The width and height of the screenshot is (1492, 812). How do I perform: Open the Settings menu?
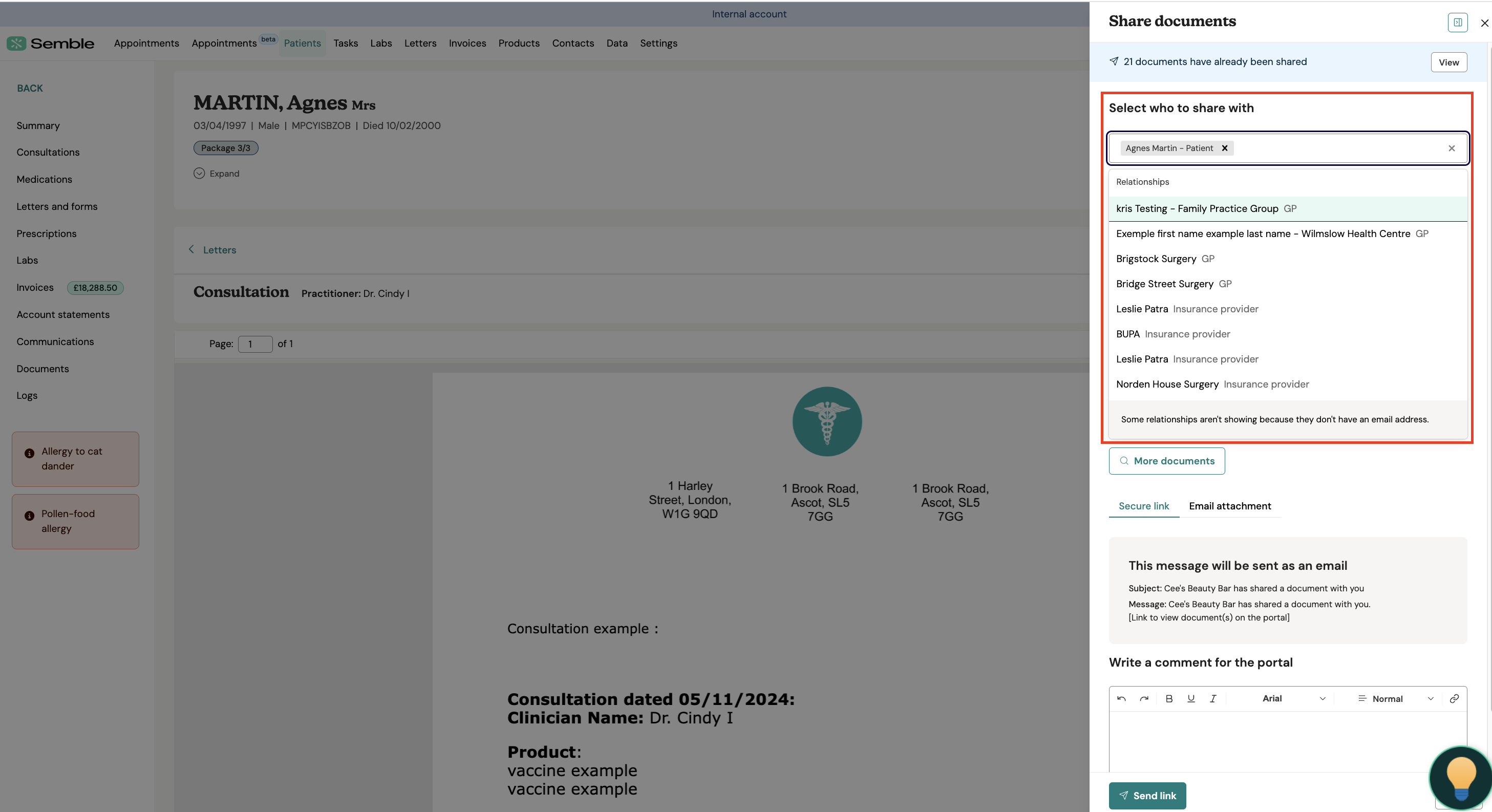[658, 43]
